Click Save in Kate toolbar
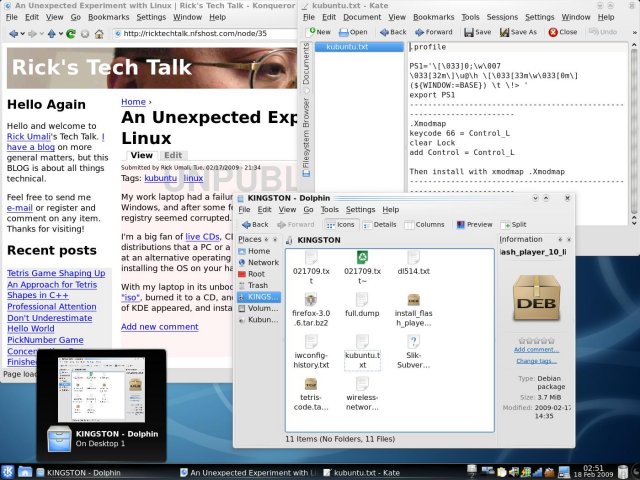 (478, 32)
